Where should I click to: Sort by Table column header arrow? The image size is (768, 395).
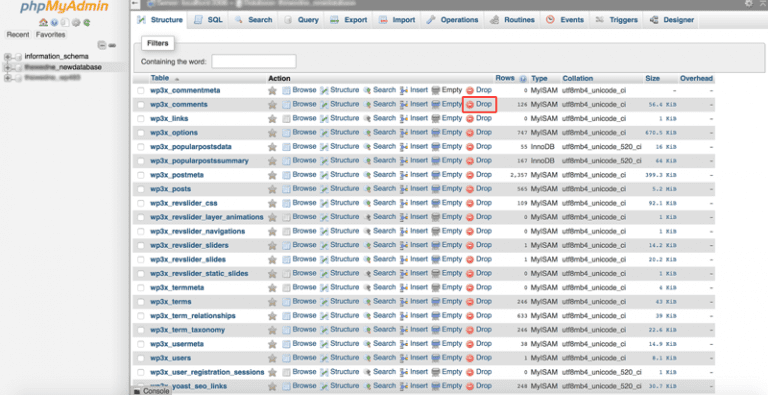[x=177, y=79]
